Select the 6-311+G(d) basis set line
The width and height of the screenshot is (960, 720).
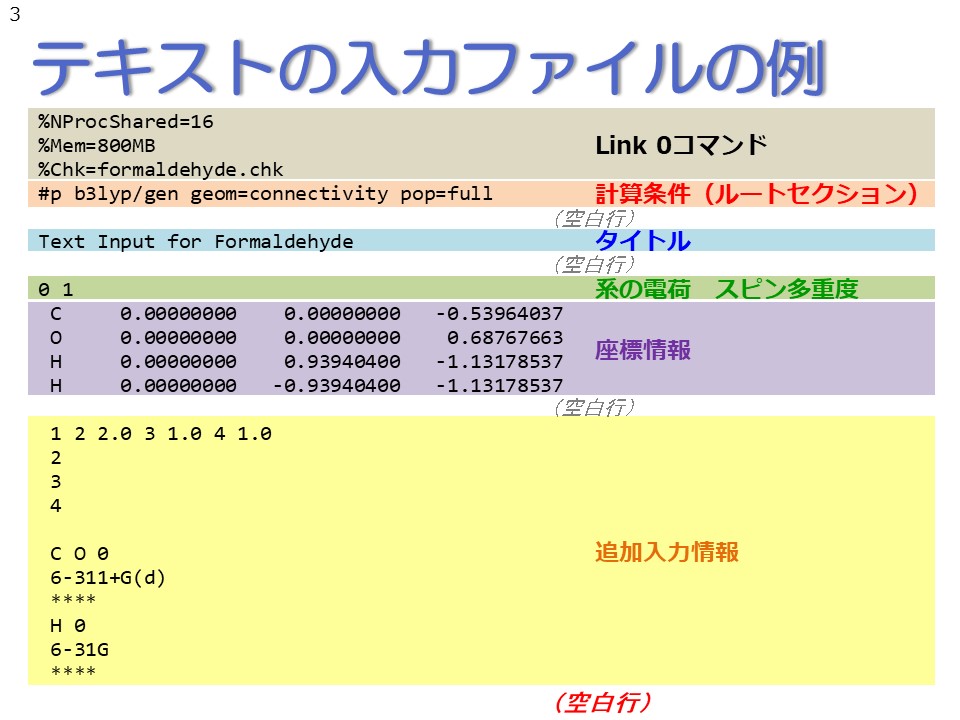108,577
